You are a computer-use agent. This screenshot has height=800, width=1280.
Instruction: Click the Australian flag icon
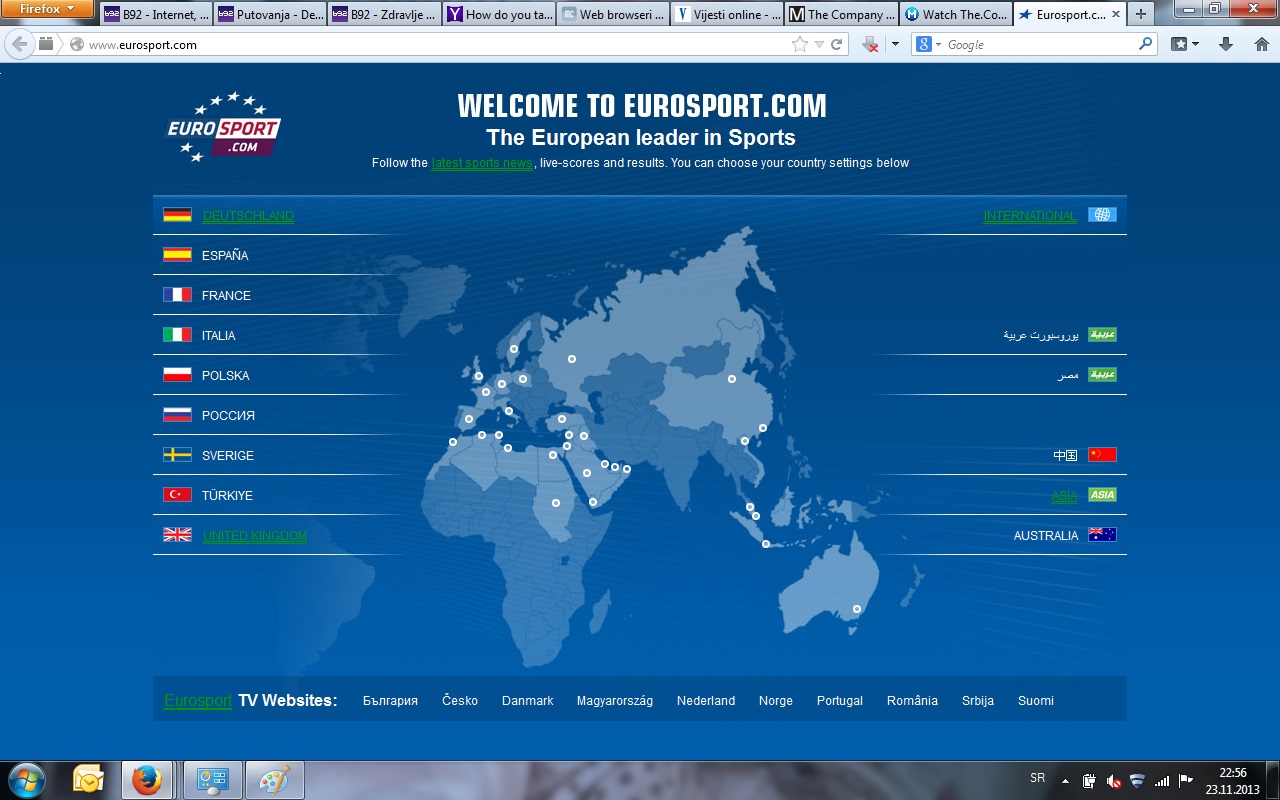click(1102, 535)
